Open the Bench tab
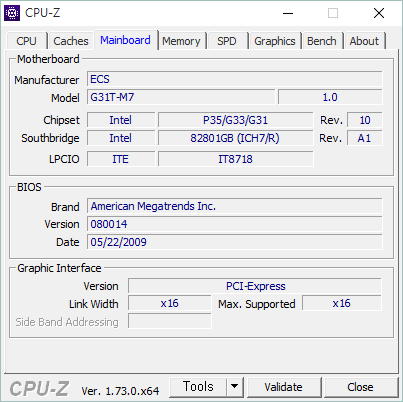 coord(322,41)
